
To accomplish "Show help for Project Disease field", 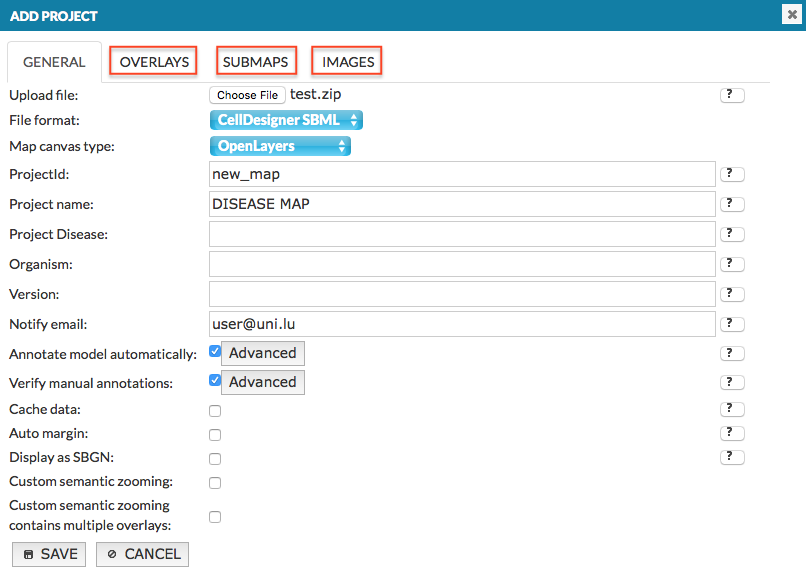I will (732, 234).
